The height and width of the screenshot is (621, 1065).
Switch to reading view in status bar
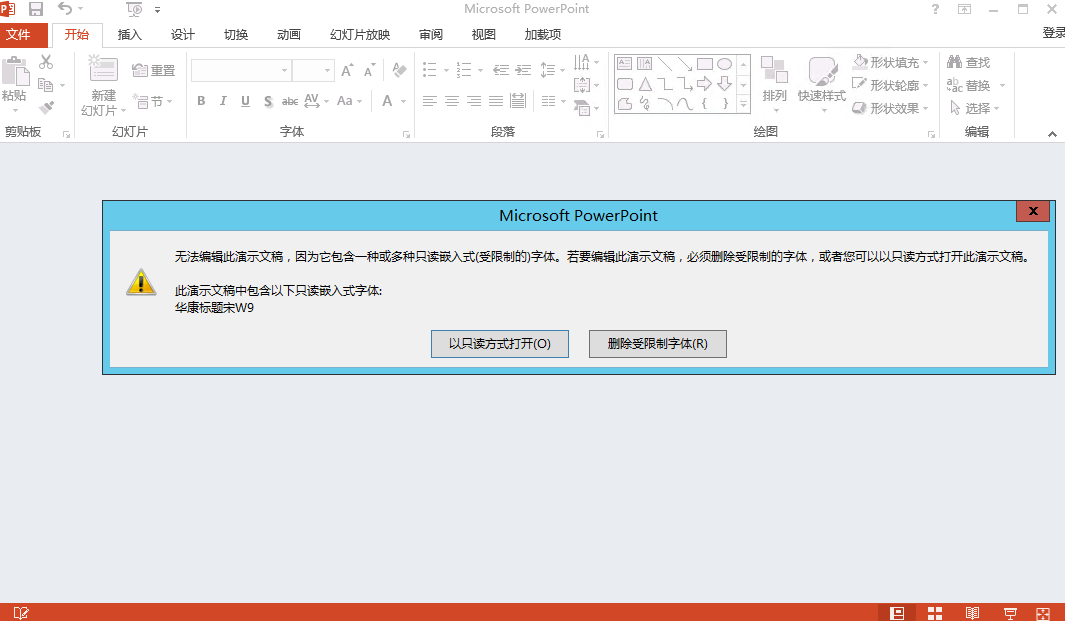pyautogui.click(x=972, y=613)
